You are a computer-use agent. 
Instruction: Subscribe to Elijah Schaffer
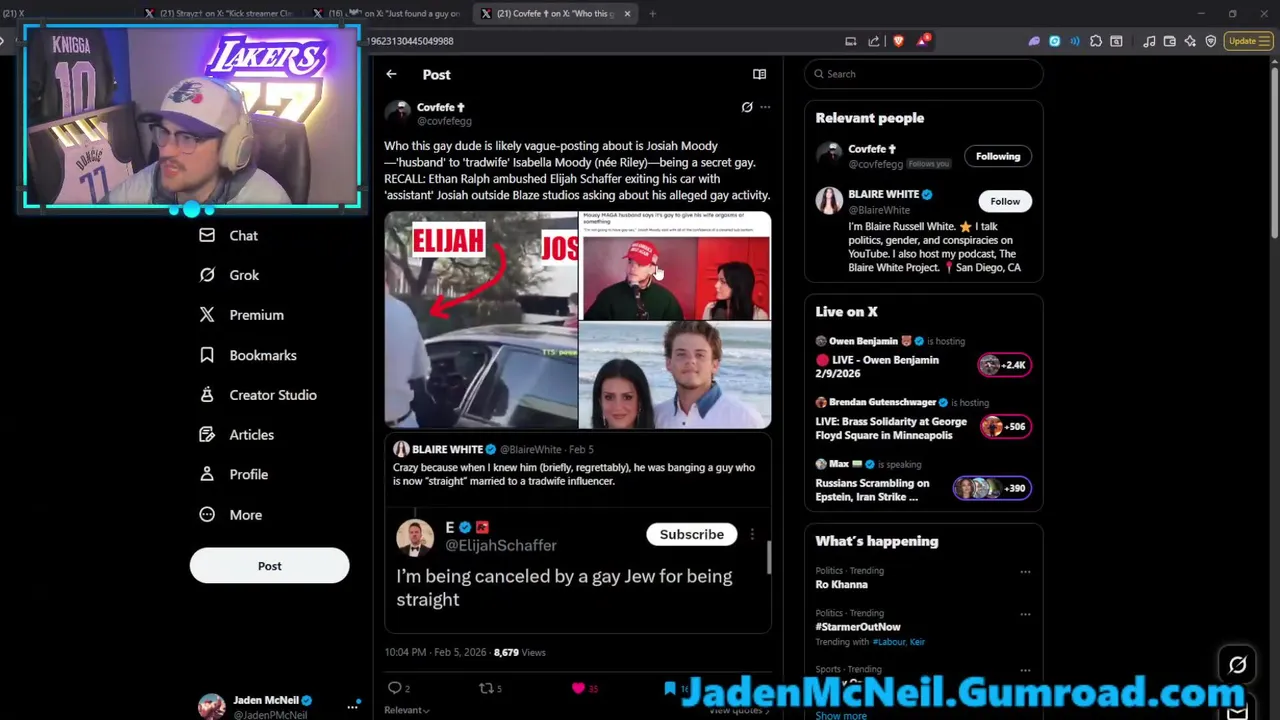coord(691,534)
